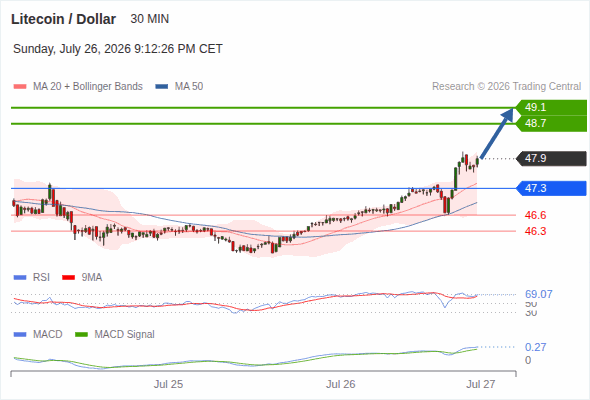Select the RSI legend label
The image size is (590, 400).
pyautogui.click(x=41, y=278)
